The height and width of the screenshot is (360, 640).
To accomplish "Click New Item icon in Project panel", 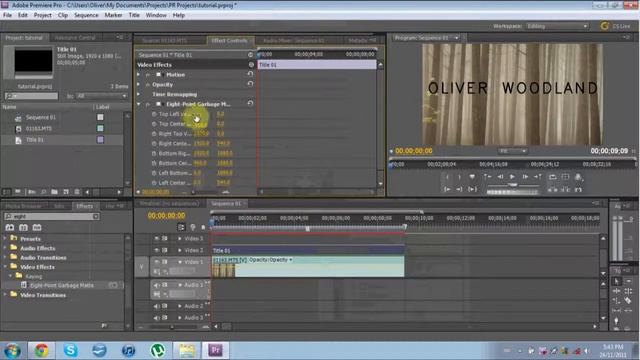I will pyautogui.click(x=66, y=191).
